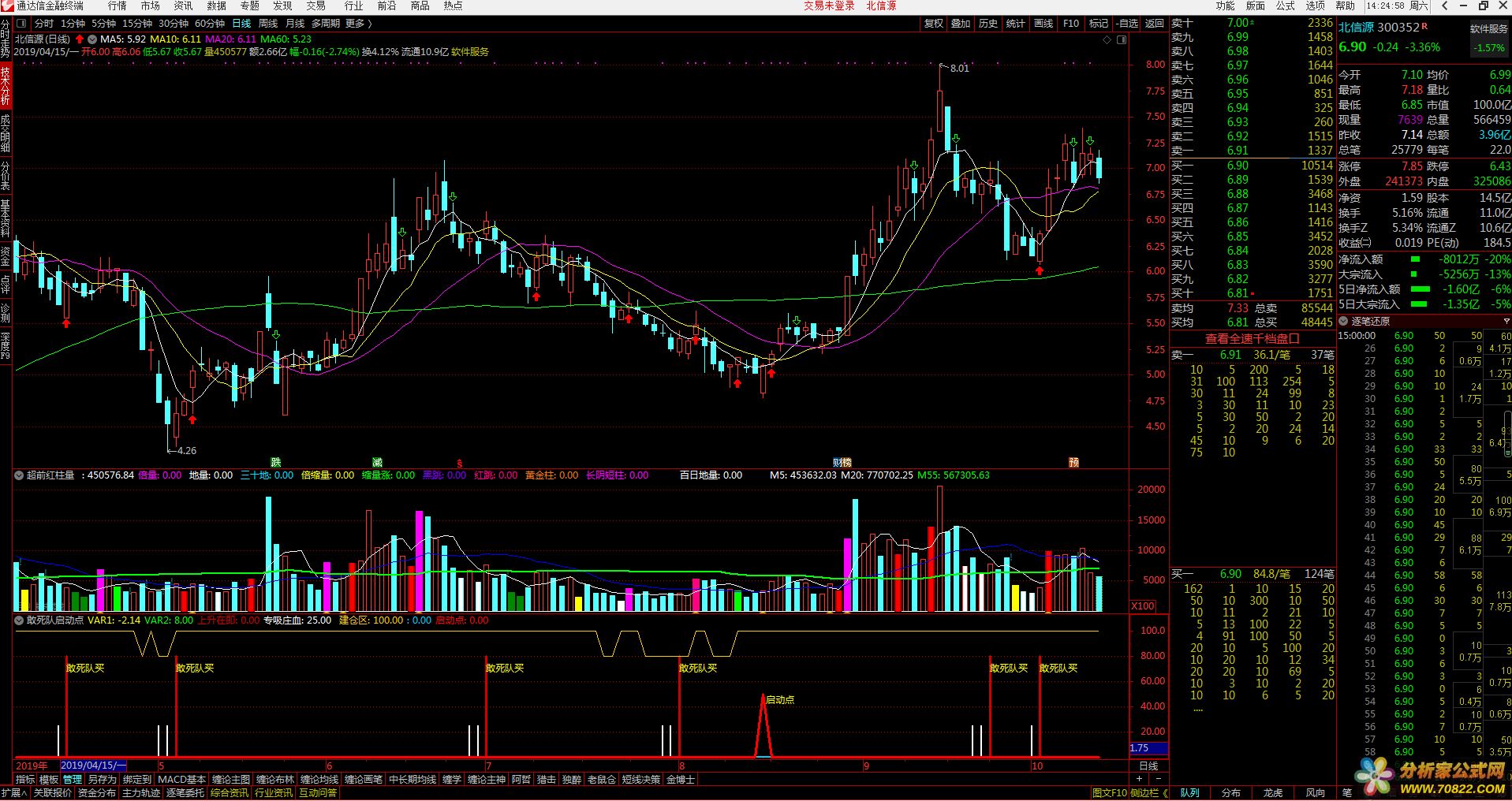This screenshot has width=1512, height=801.
Task: Toggle the side panel icon left of 分时
Action: click(22, 24)
